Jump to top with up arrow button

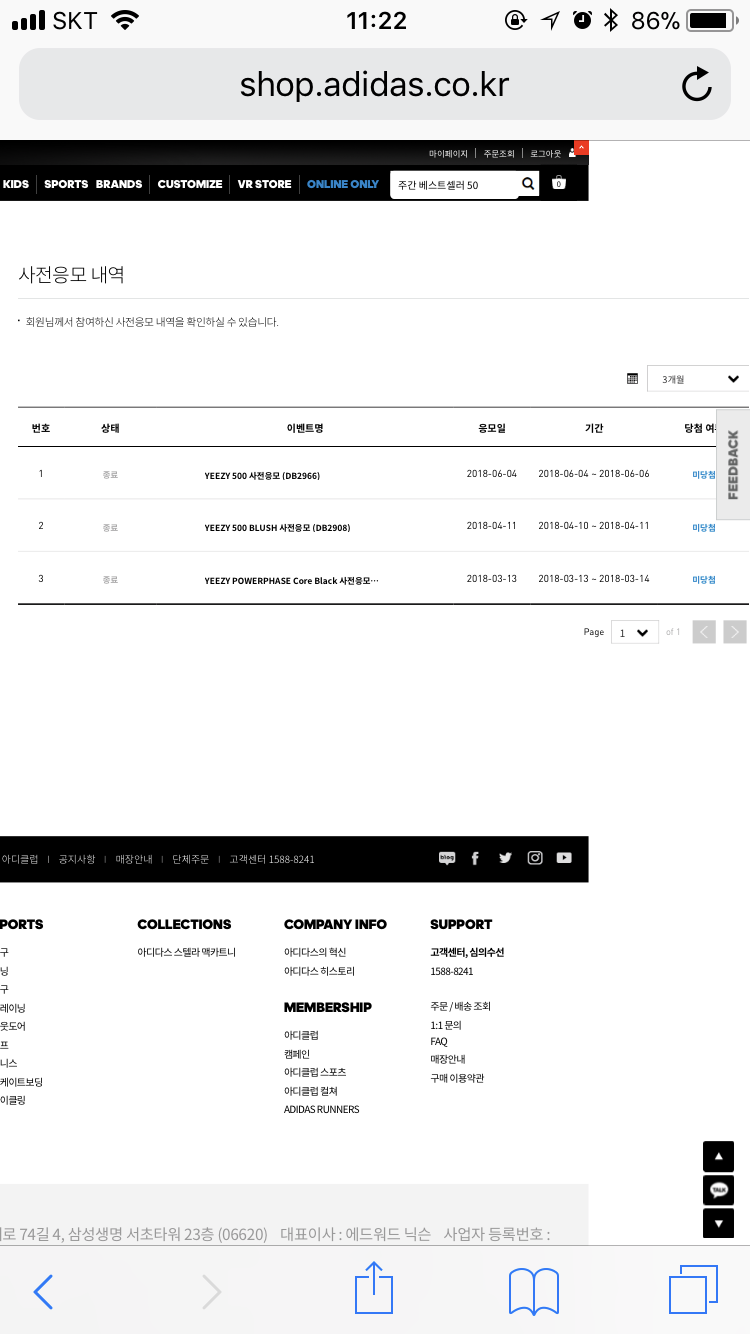click(x=718, y=1157)
